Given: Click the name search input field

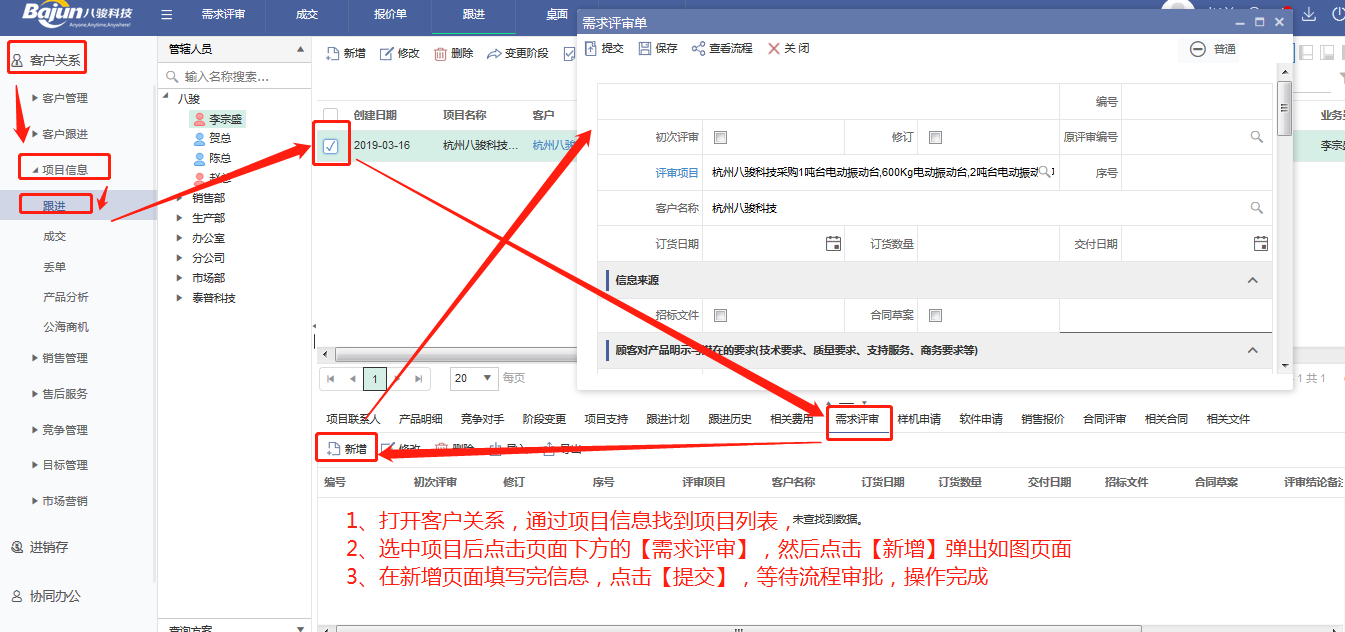Looking at the screenshot, I should 240,76.
